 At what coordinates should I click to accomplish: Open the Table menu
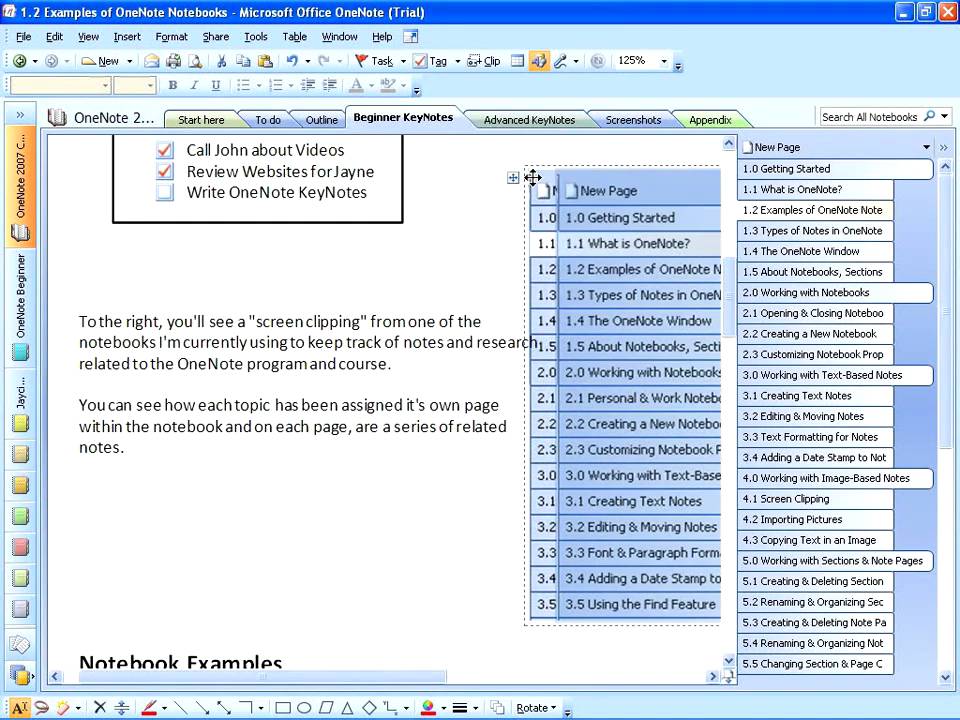(x=294, y=37)
